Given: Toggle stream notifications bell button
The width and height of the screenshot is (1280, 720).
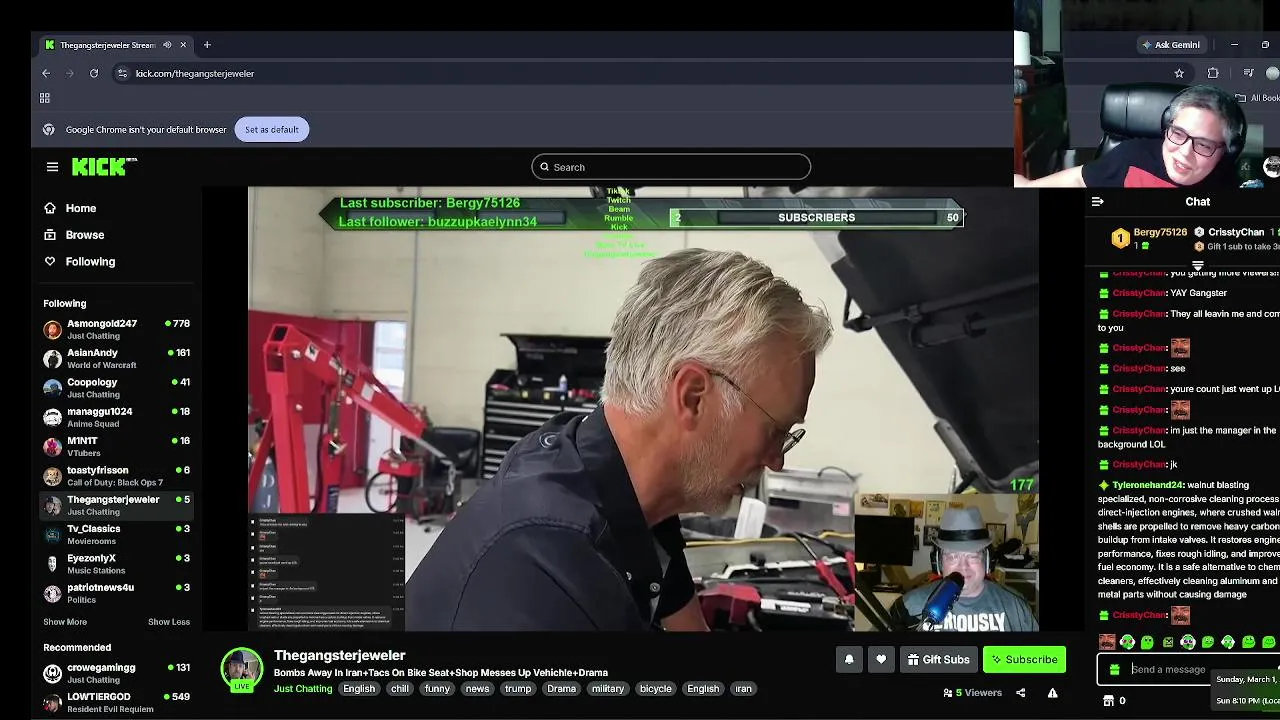Looking at the screenshot, I should [849, 659].
